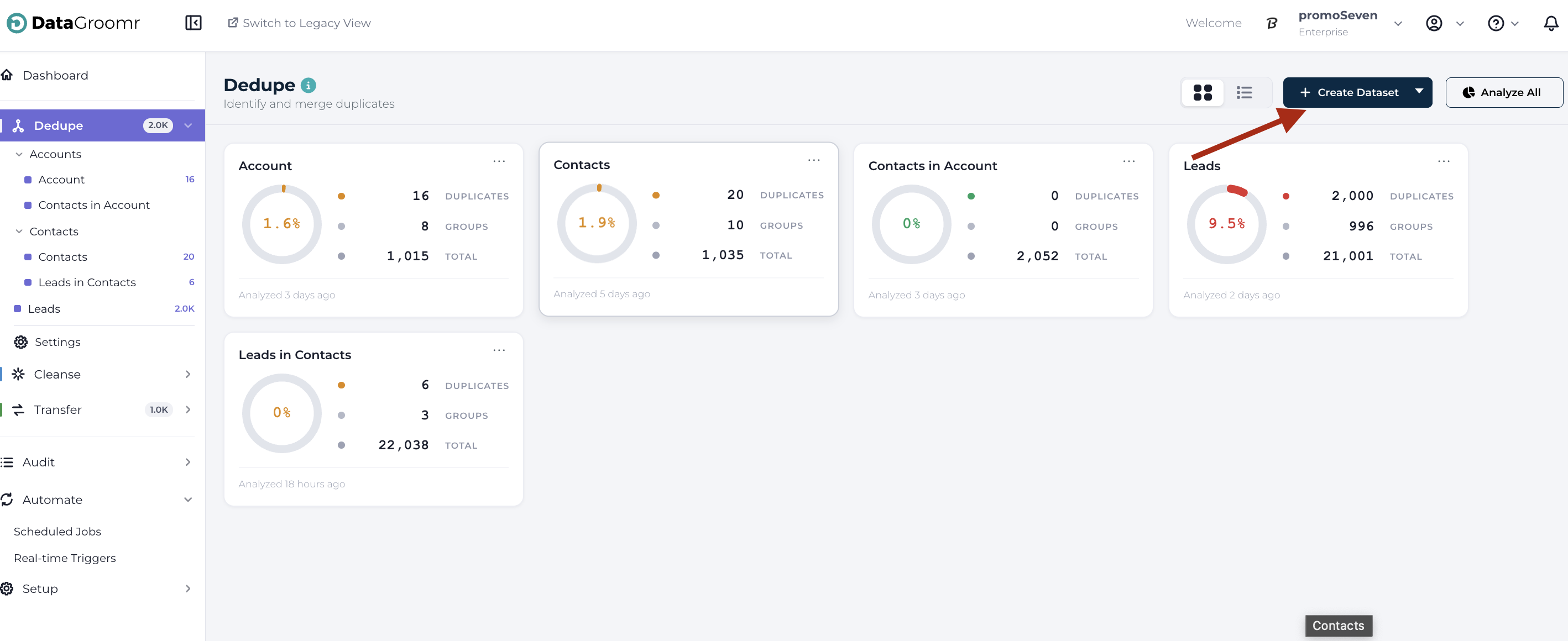Click the 9.5% Leads donut chart

tap(1226, 224)
